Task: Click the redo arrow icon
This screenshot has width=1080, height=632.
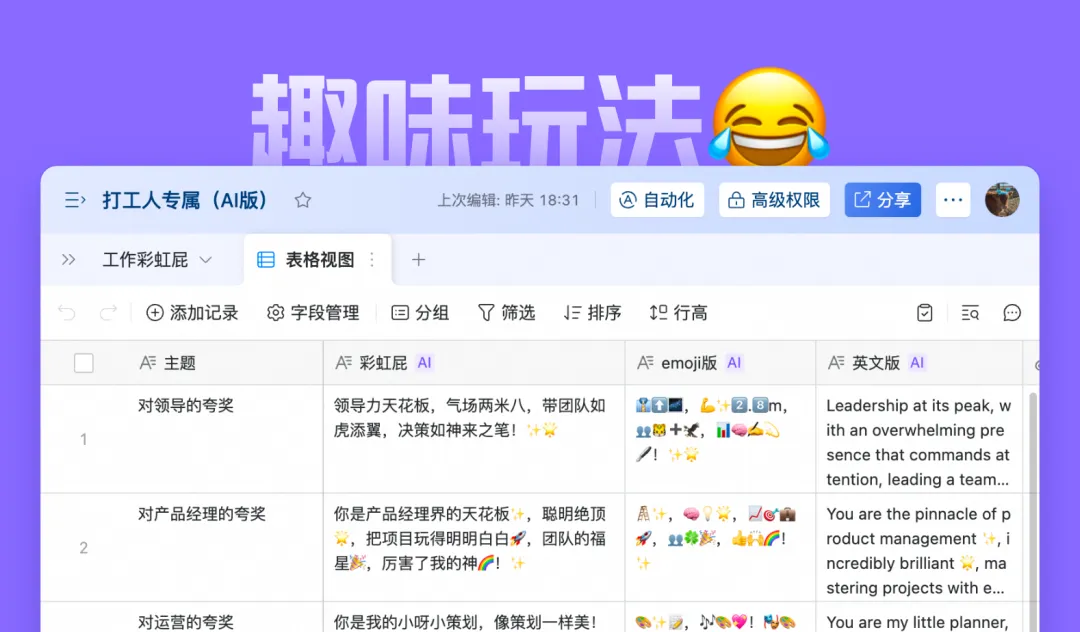Action: (108, 313)
